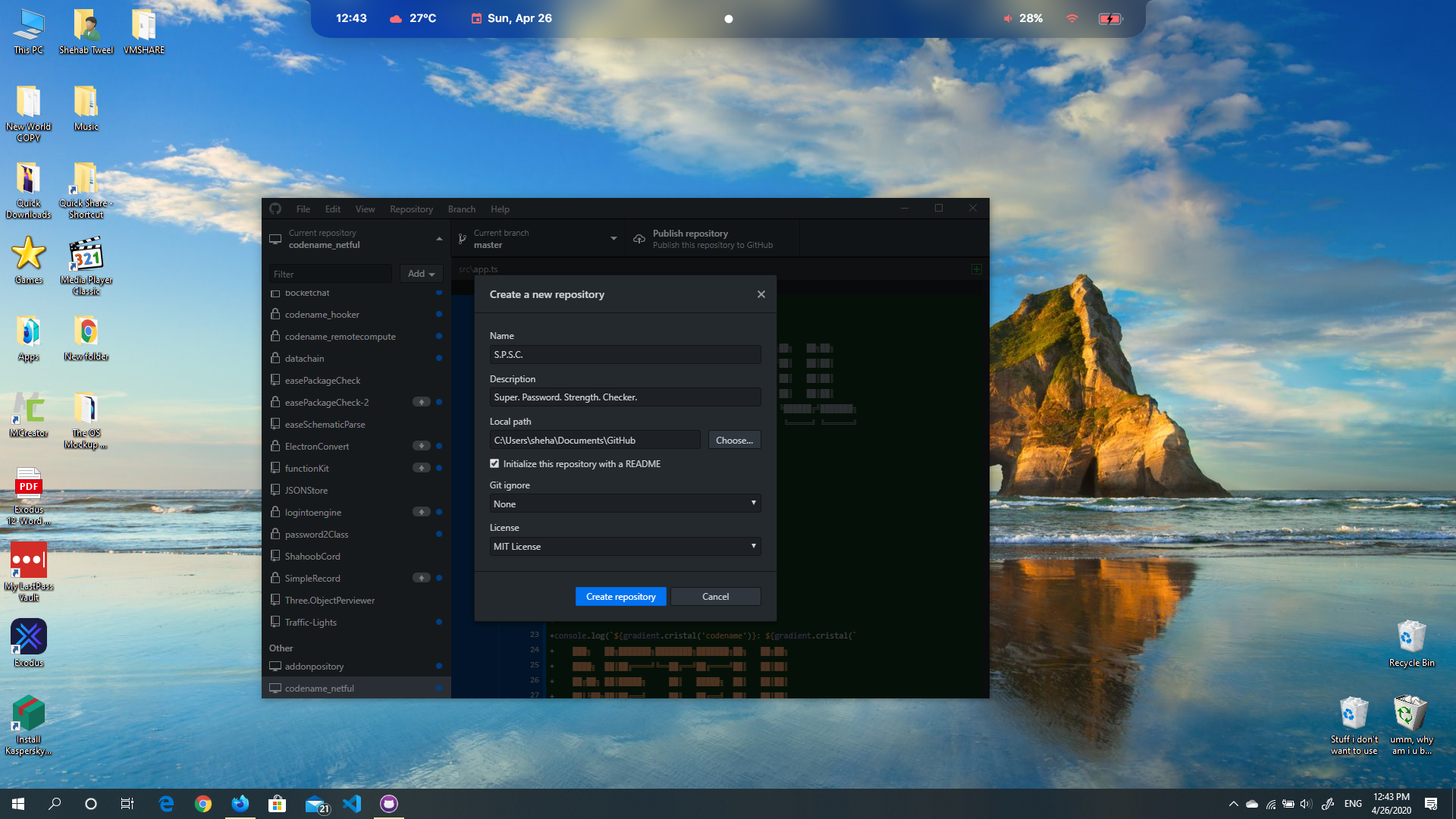Expand the Add dropdown in the repository list
Viewport: 1456px width, 819px height.
click(421, 274)
